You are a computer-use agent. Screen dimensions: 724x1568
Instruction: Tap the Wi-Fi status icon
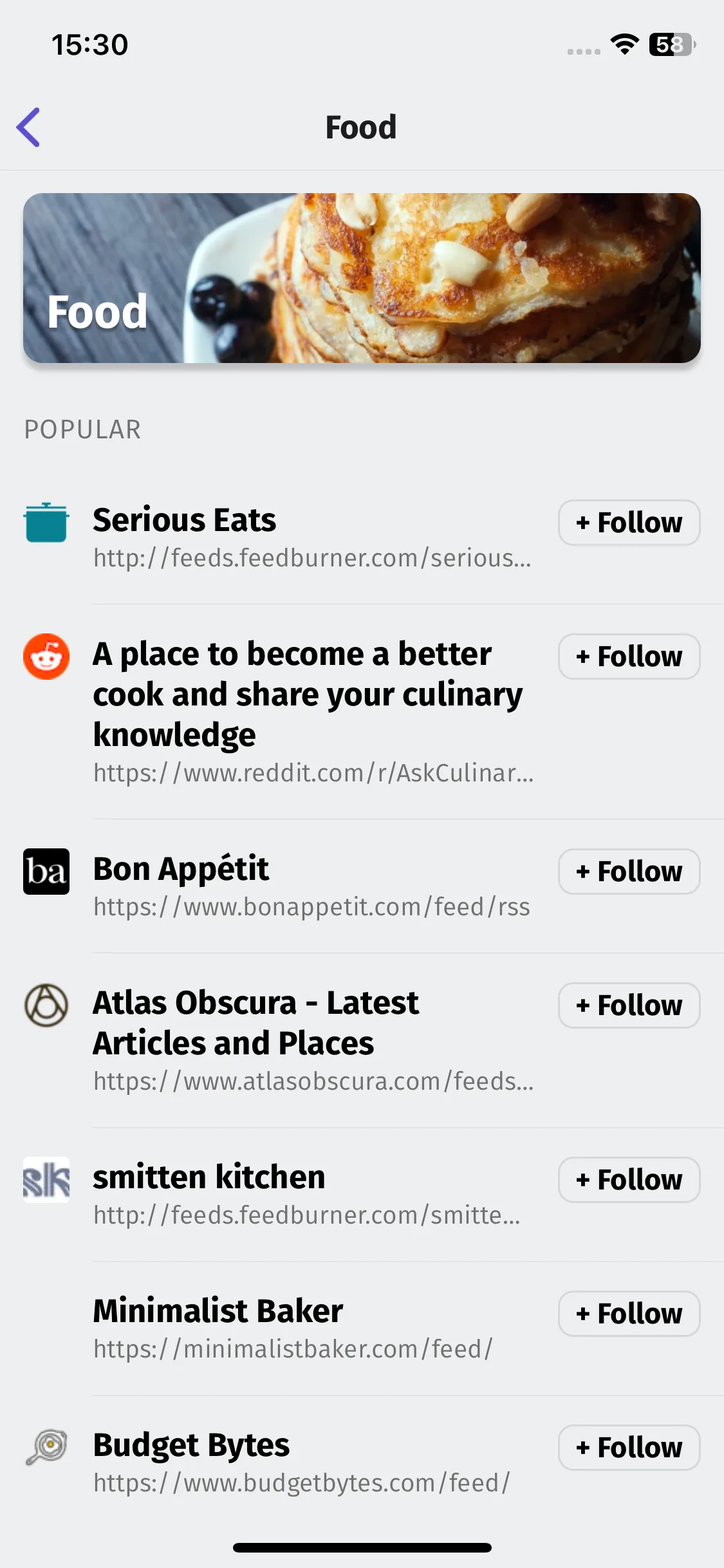pyautogui.click(x=624, y=44)
